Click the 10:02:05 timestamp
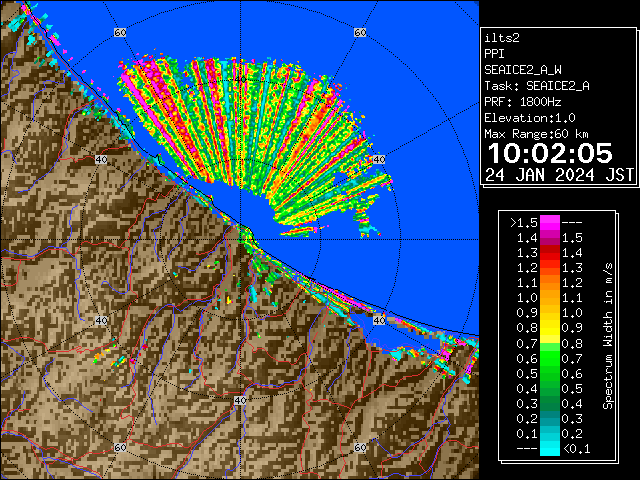 [x=550, y=153]
